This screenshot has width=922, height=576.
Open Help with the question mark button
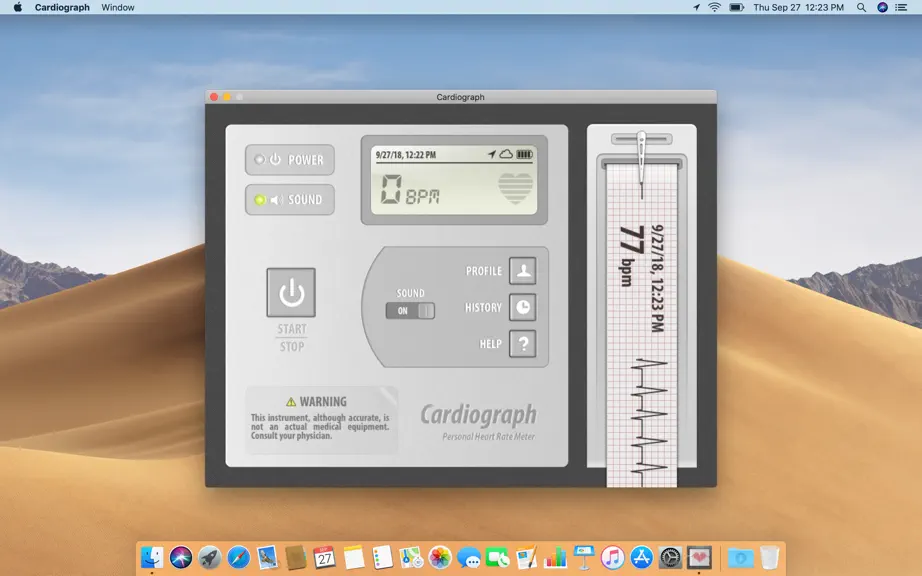(523, 344)
